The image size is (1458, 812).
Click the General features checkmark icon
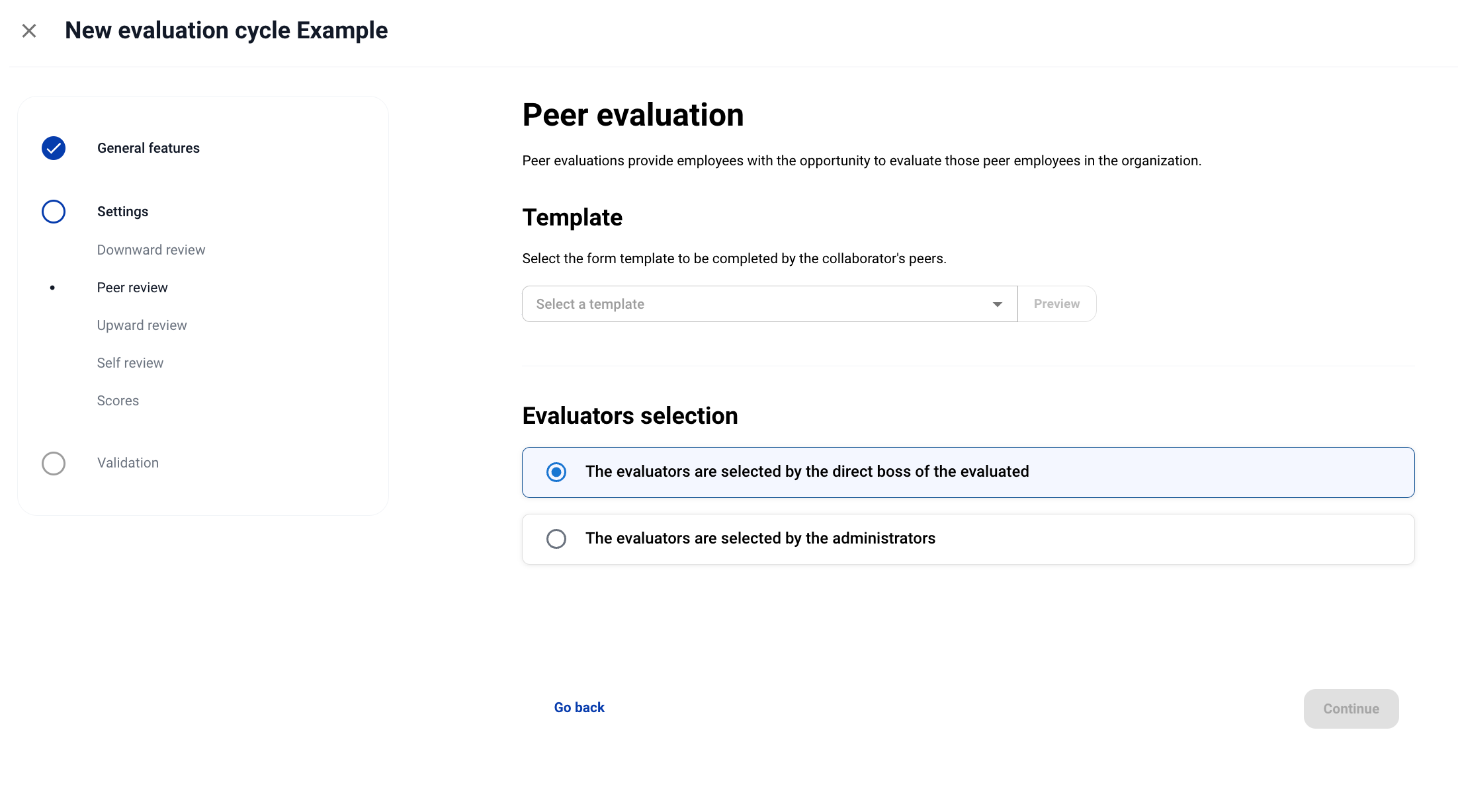point(54,148)
